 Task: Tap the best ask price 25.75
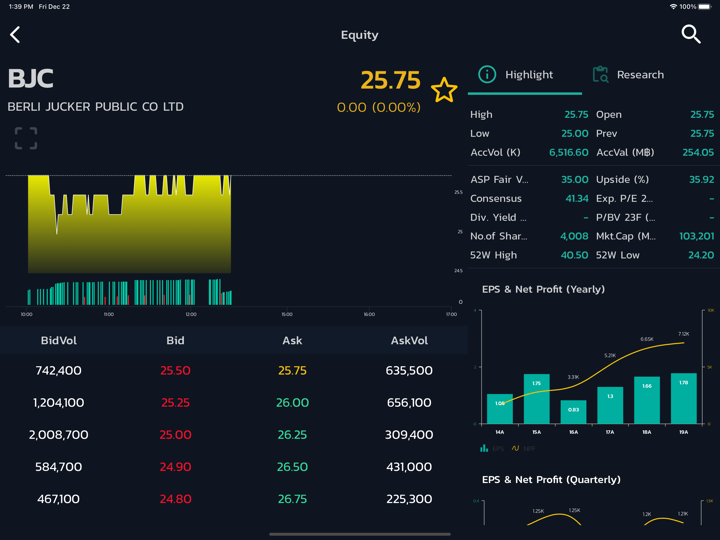pos(292,370)
